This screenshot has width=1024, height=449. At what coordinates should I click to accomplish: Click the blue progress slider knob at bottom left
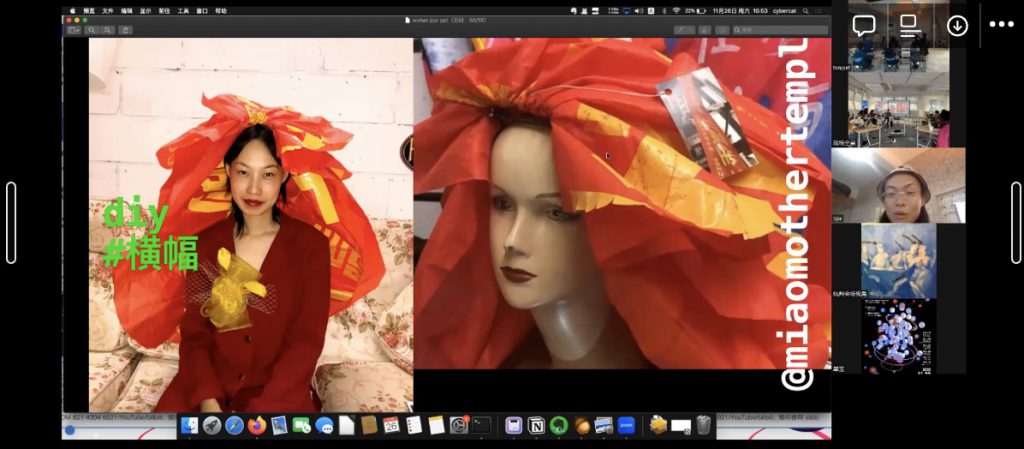pyautogui.click(x=69, y=430)
